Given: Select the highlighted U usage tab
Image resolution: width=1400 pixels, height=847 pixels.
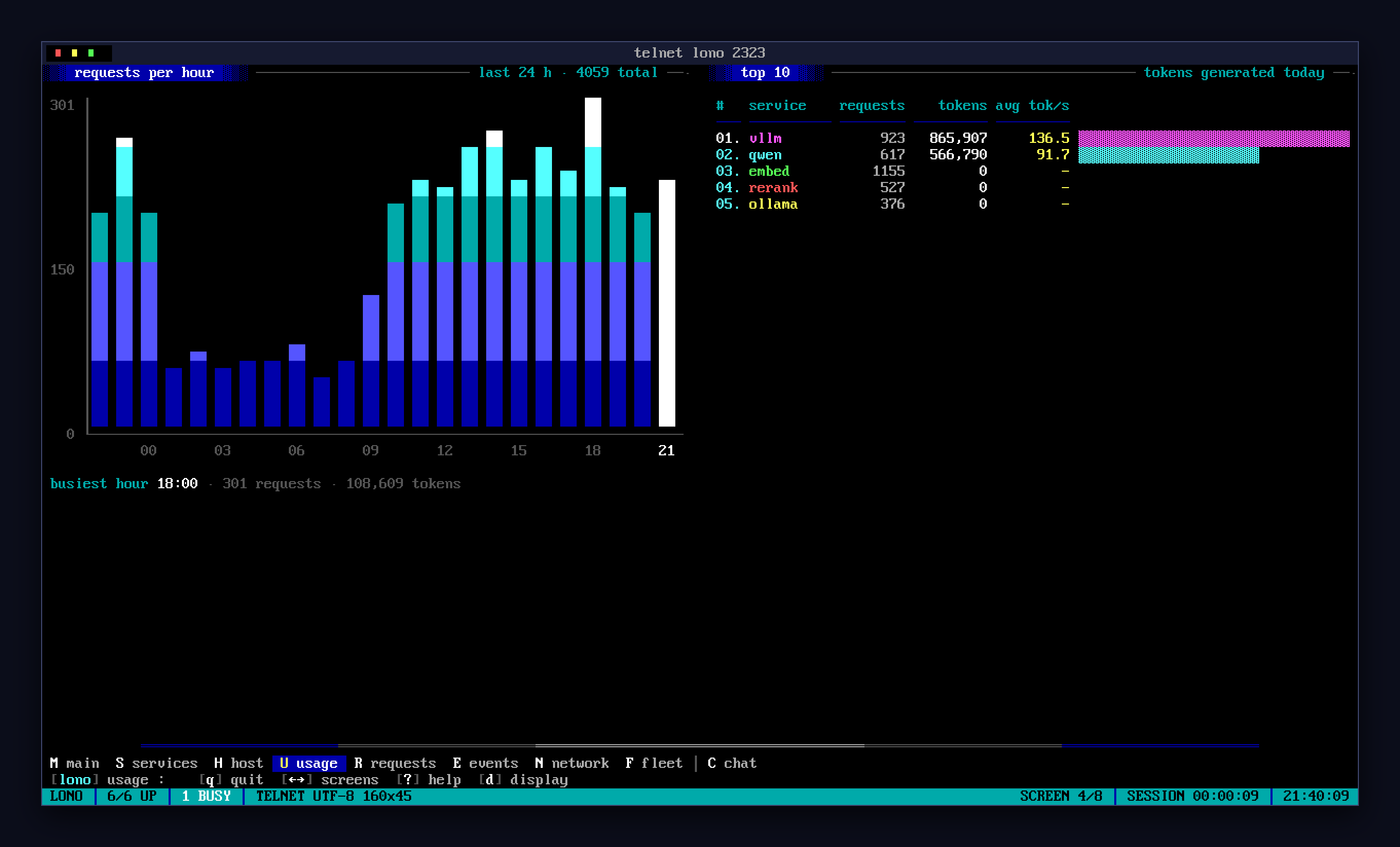Looking at the screenshot, I should tap(309, 763).
